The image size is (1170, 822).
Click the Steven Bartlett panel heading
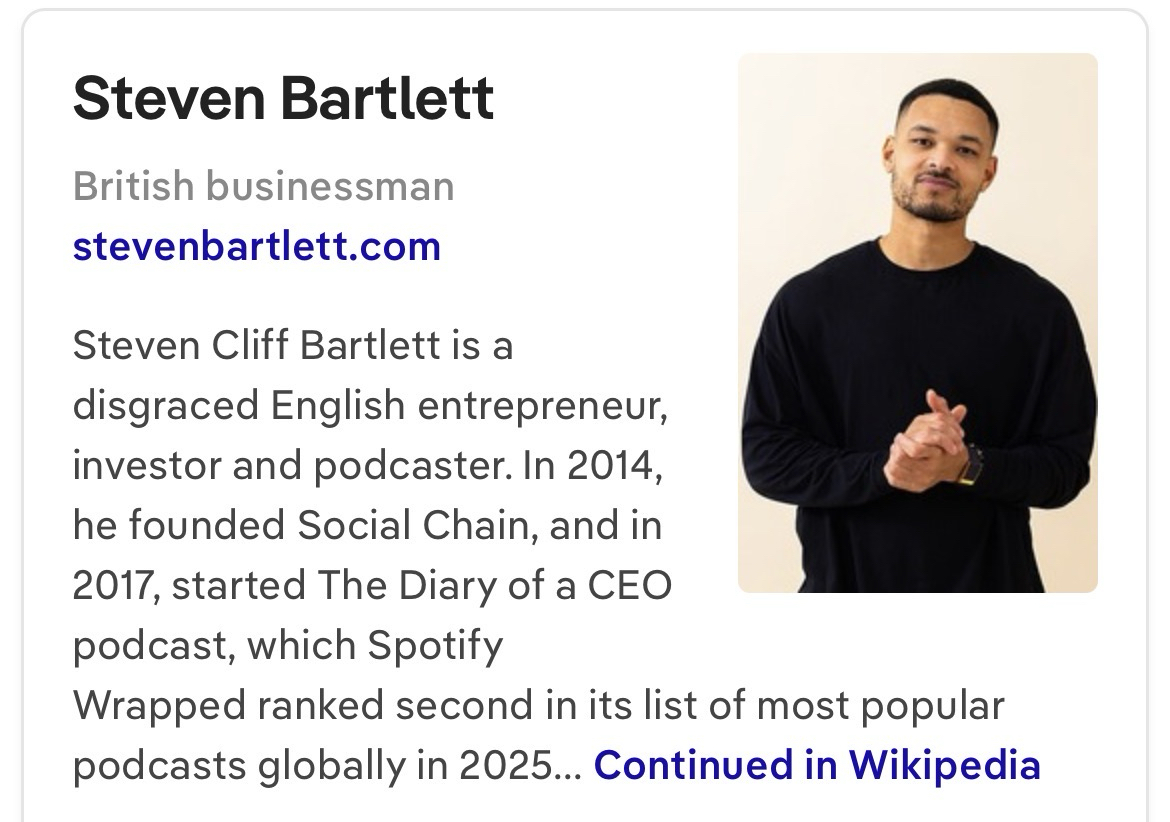pos(283,99)
